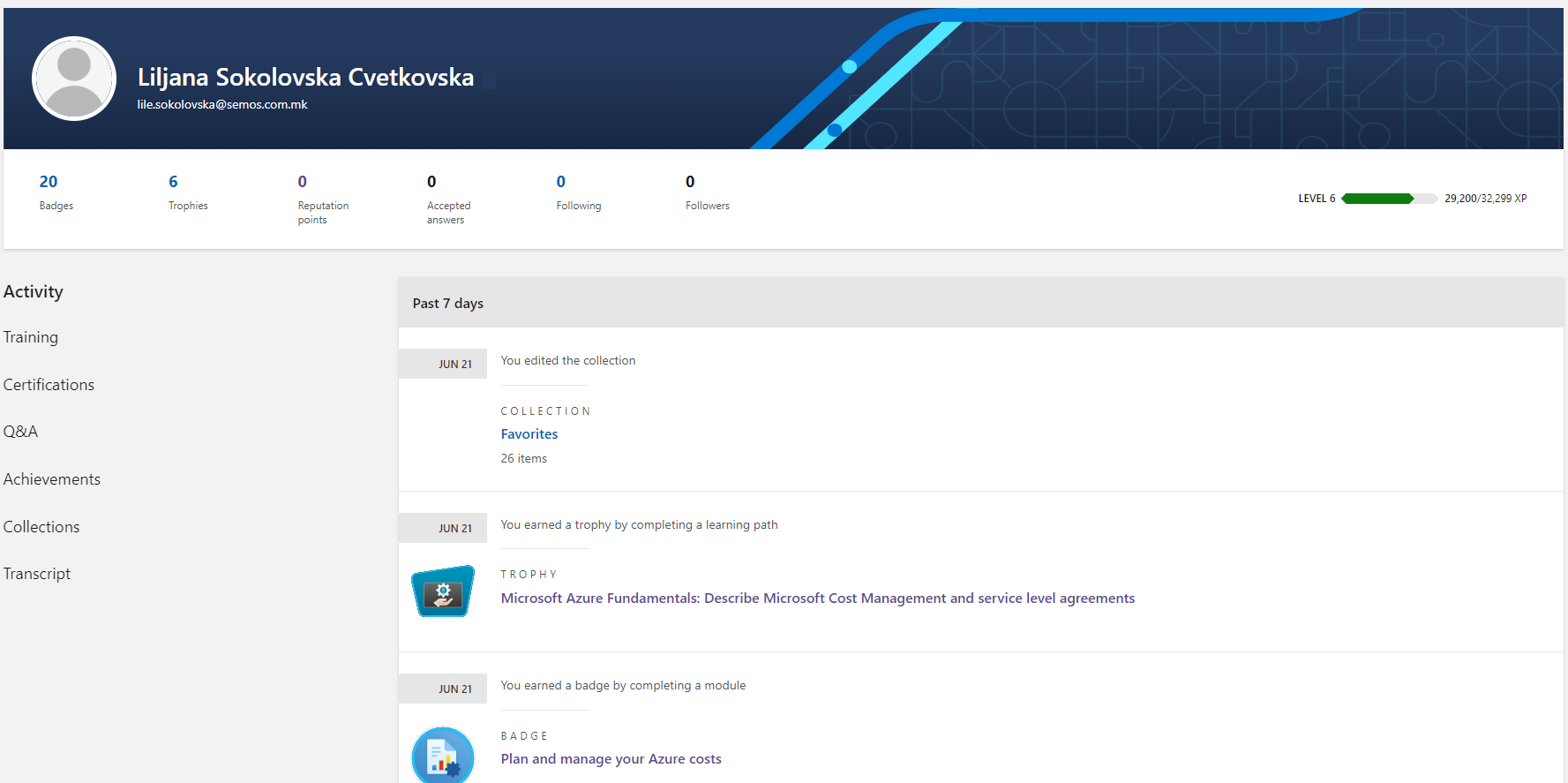1568x783 pixels.
Task: Click 'You earned a trophy' activity text
Action: (x=640, y=525)
